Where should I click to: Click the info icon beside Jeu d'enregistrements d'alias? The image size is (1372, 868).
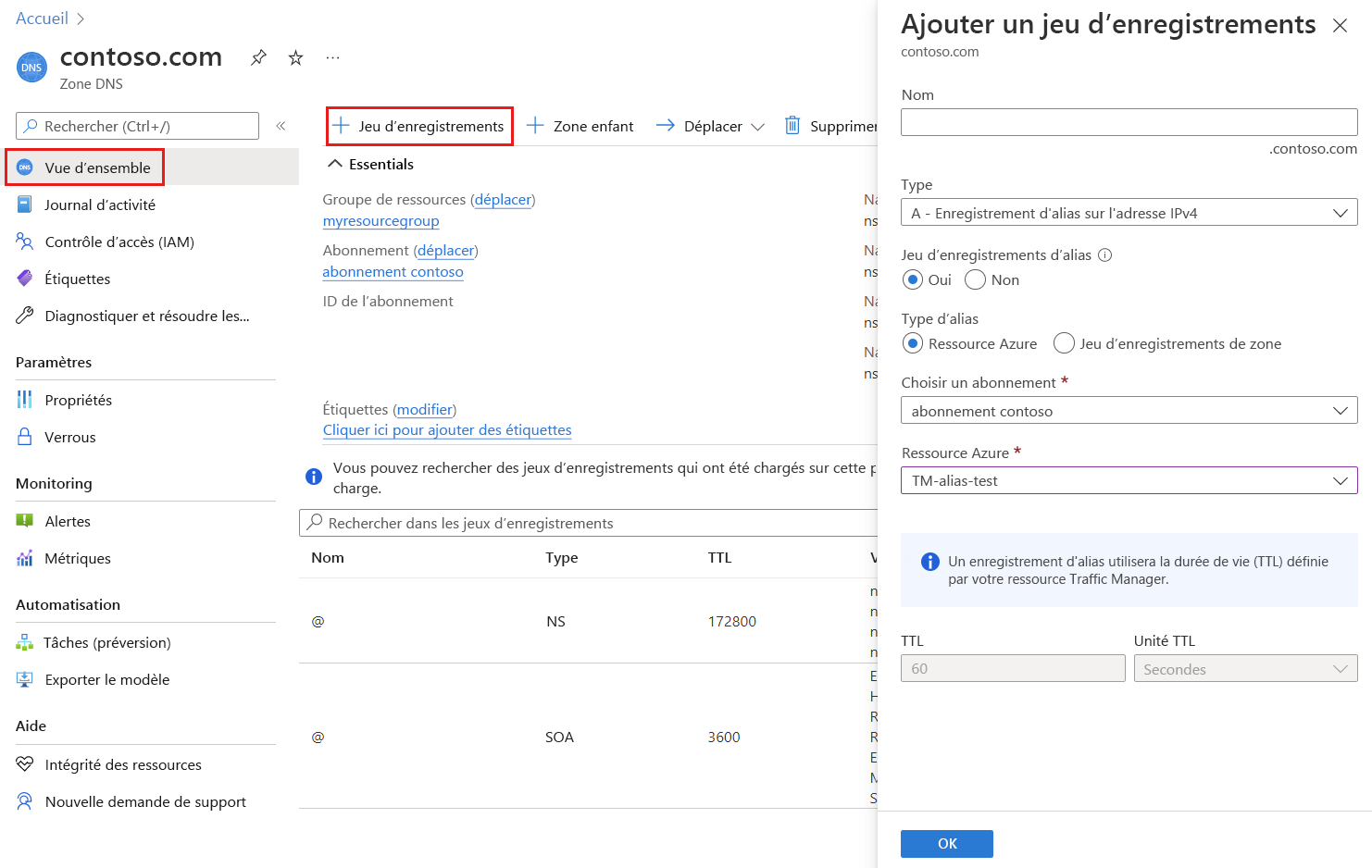(x=1104, y=255)
